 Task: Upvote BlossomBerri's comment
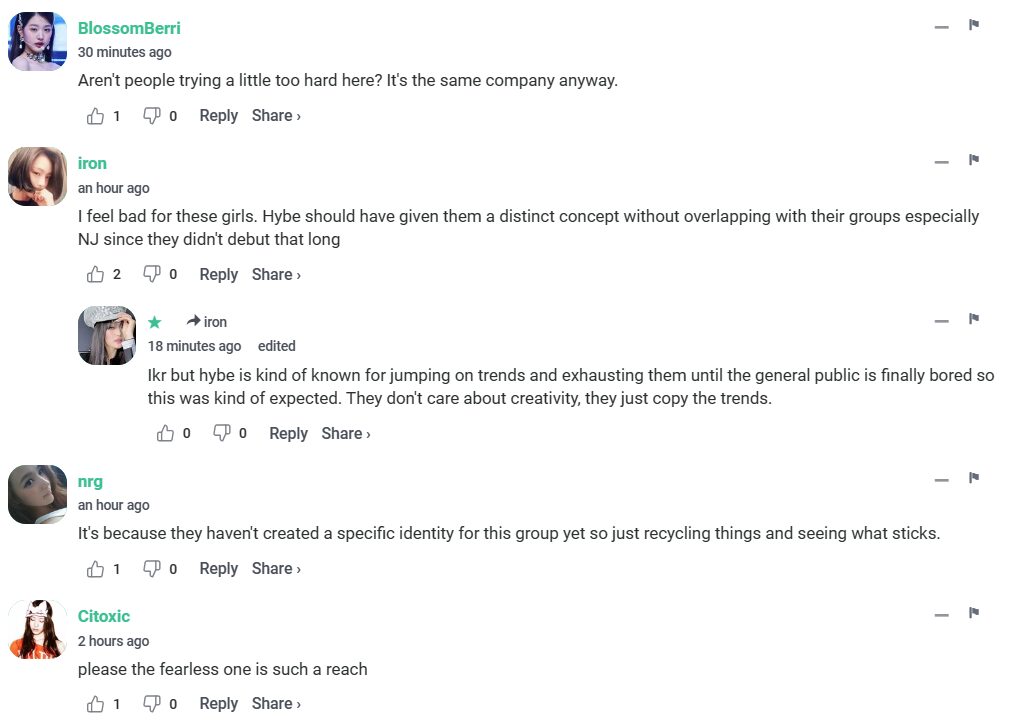tap(96, 116)
